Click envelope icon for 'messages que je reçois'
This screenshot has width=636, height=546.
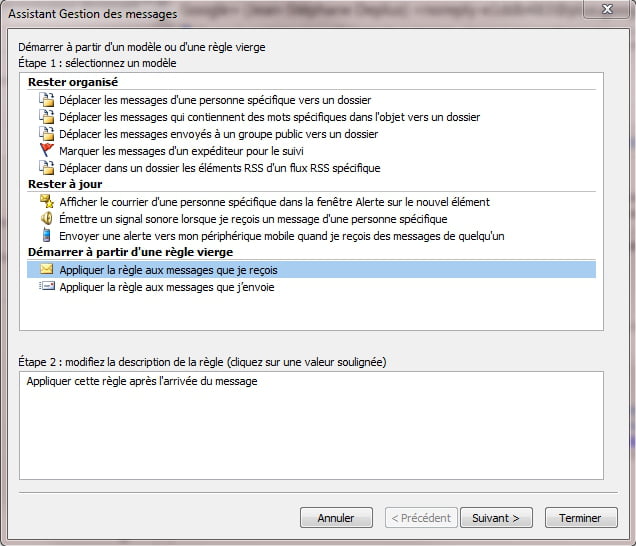pos(47,269)
